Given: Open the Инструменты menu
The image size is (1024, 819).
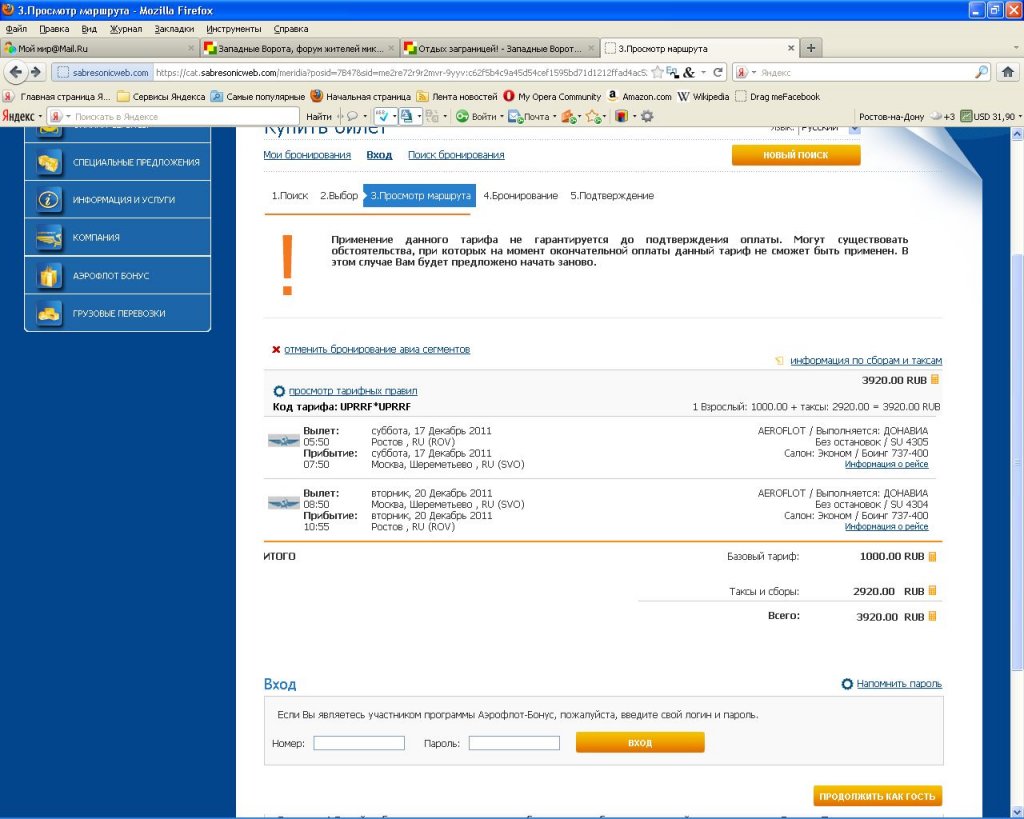Looking at the screenshot, I should click(234, 29).
